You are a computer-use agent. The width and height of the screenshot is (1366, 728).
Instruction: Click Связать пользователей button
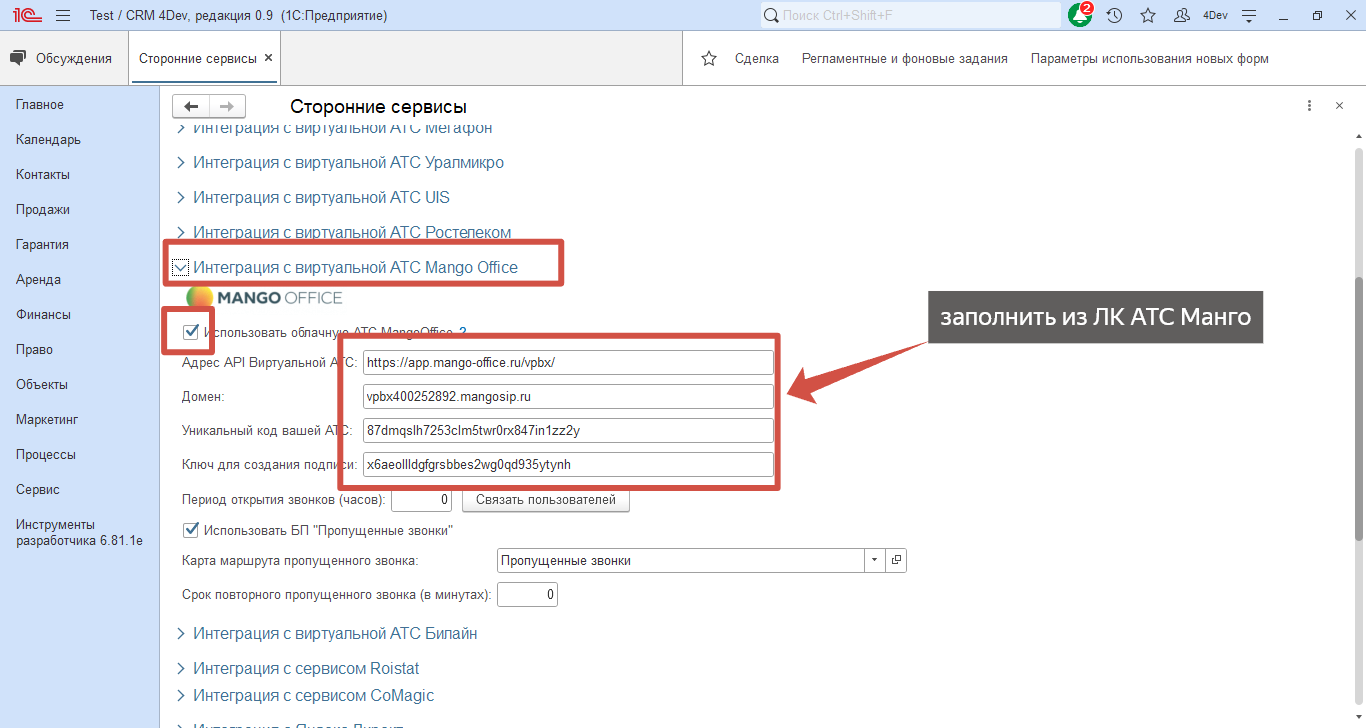coord(546,500)
